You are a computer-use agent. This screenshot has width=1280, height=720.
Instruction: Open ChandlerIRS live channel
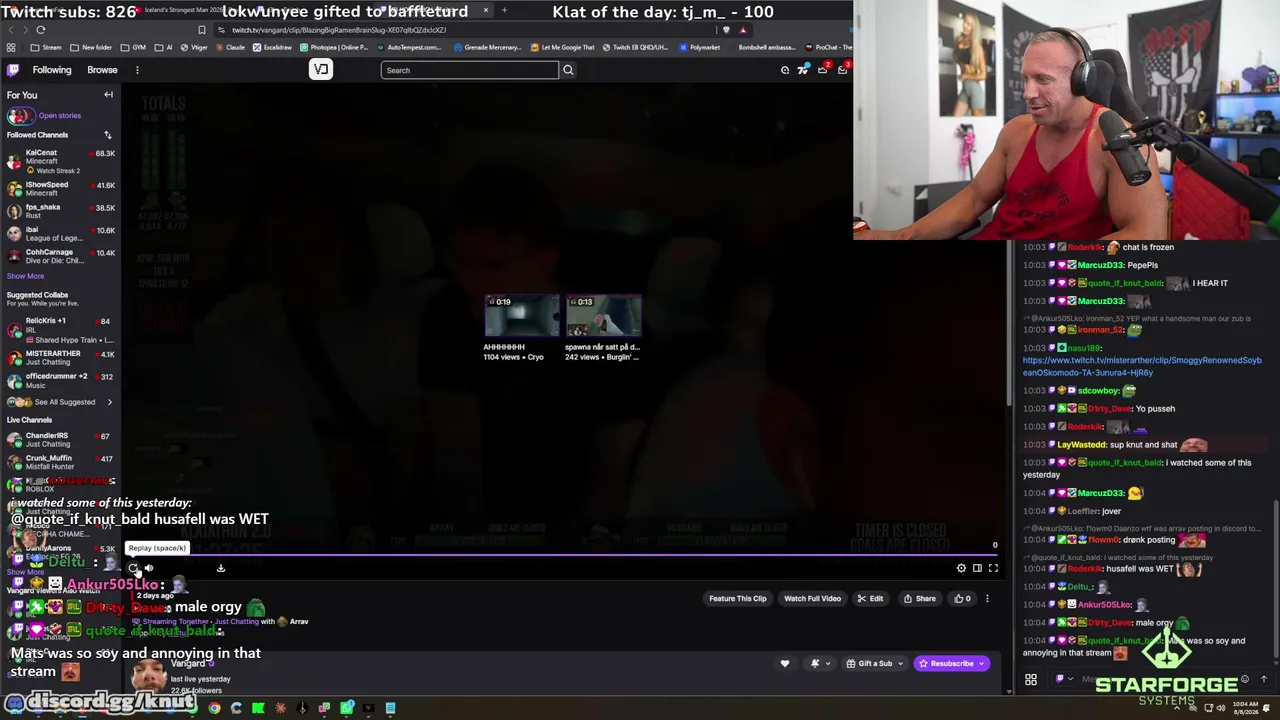click(60, 439)
